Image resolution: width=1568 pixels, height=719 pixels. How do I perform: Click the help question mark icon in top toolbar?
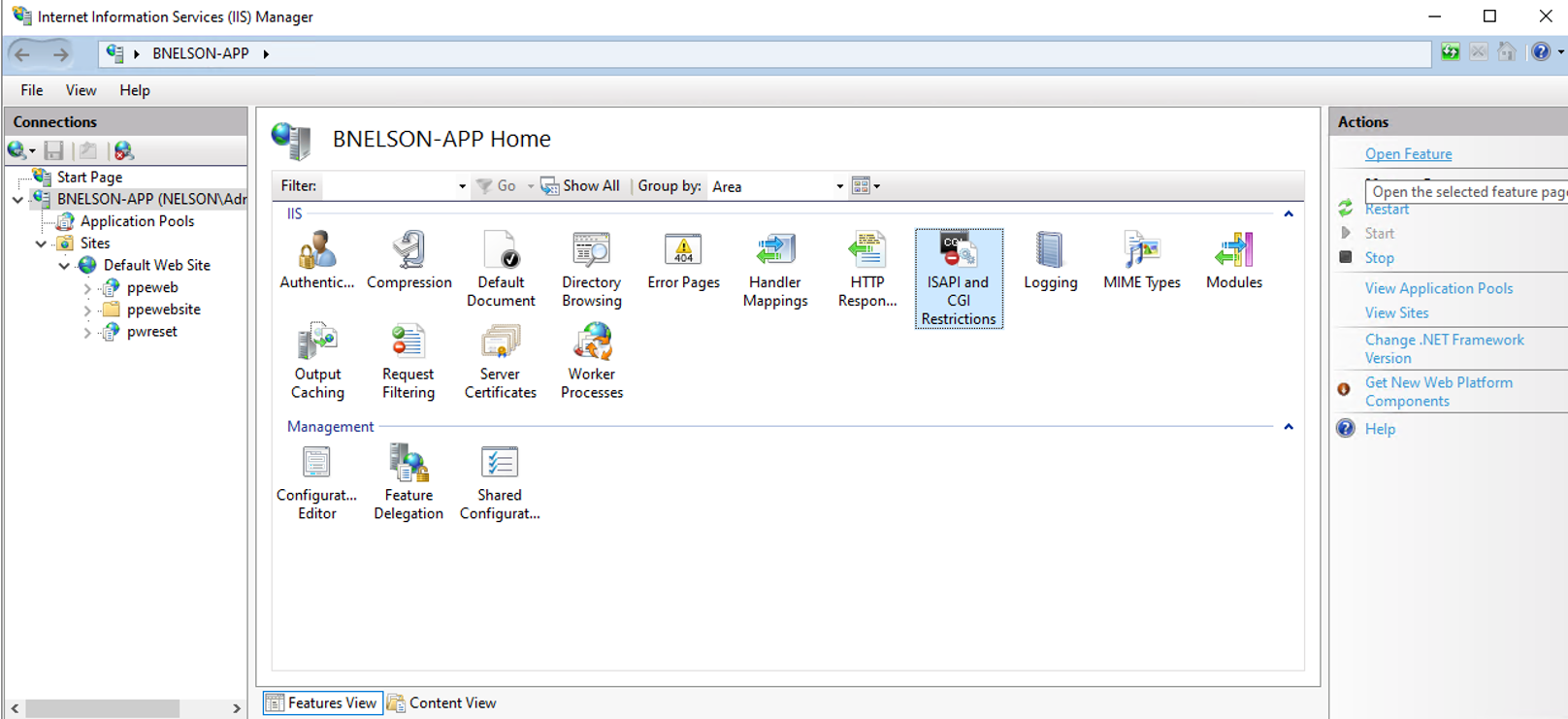coord(1541,52)
